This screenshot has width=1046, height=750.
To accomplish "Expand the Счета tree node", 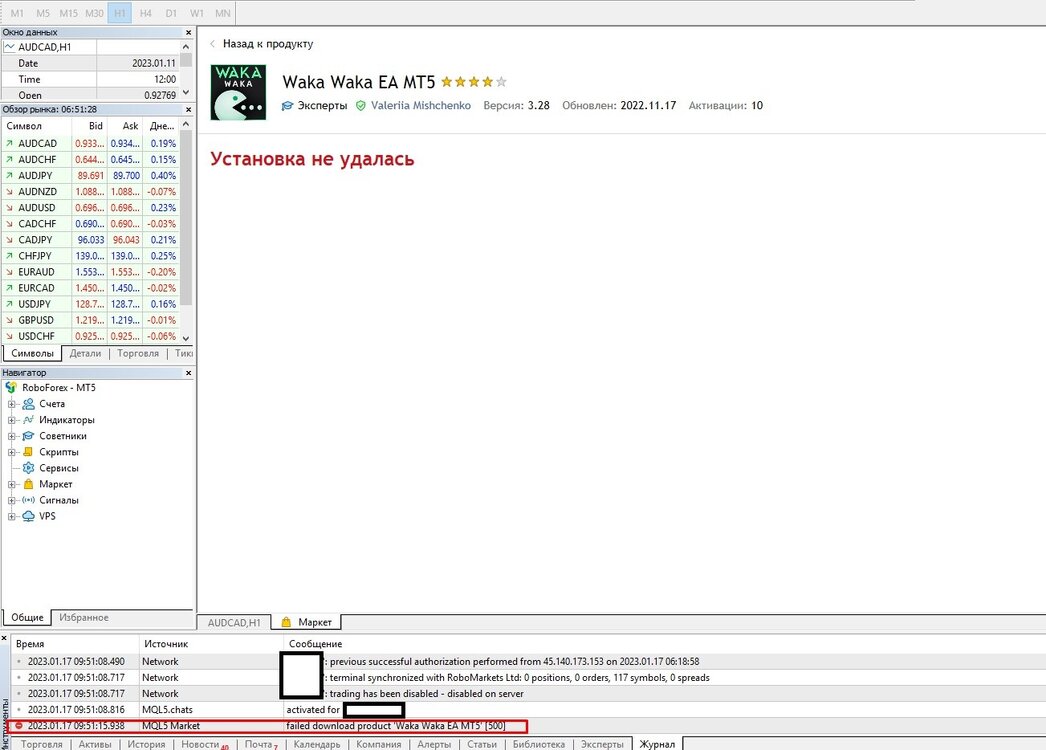I will point(11,404).
